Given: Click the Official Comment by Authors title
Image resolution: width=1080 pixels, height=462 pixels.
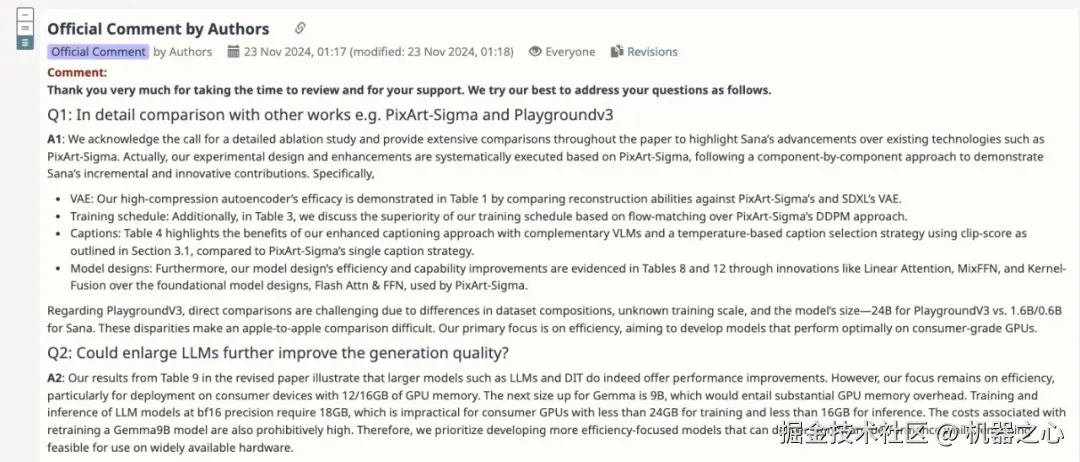Looking at the screenshot, I should [x=158, y=29].
